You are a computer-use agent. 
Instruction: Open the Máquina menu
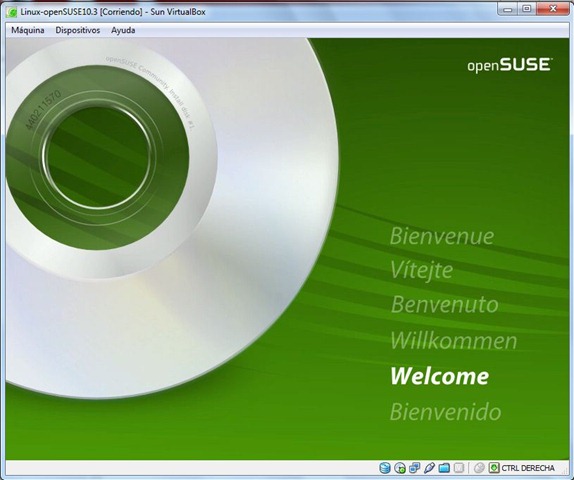click(28, 30)
